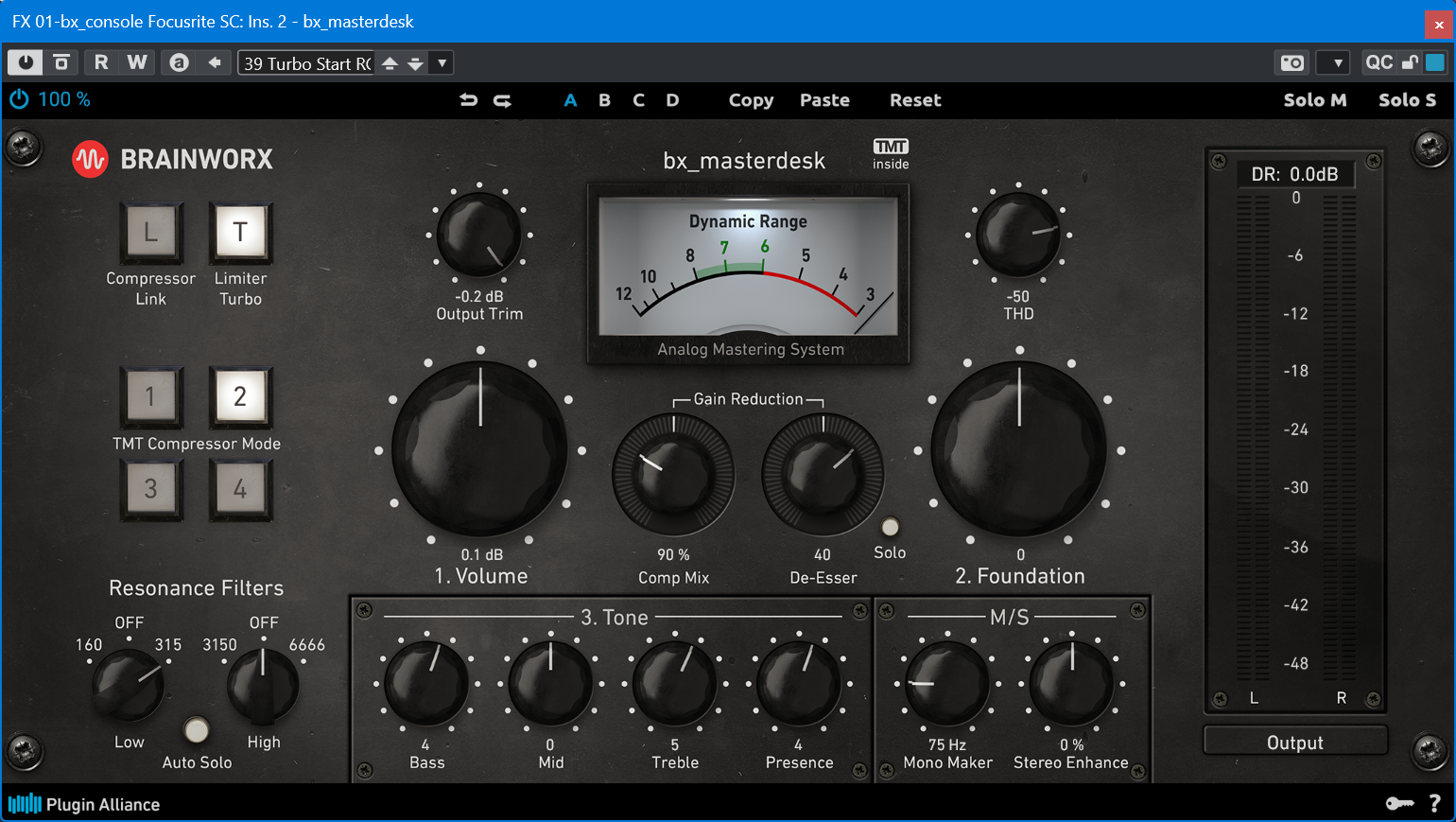This screenshot has height=822, width=1456.
Task: Close the bx_masterdesk plugin window
Action: (x=1439, y=24)
